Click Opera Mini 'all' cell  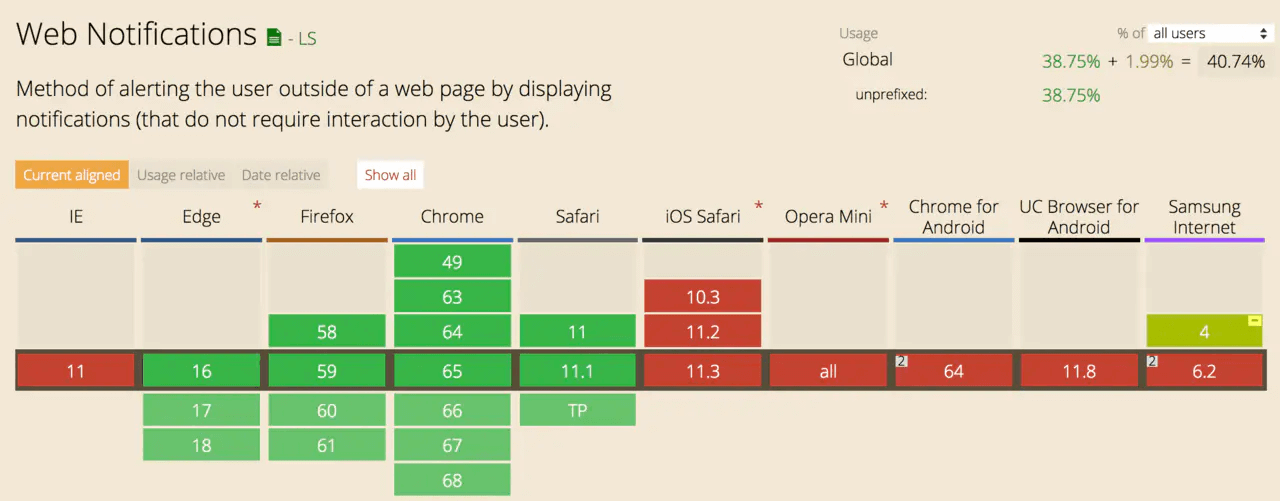coord(828,371)
